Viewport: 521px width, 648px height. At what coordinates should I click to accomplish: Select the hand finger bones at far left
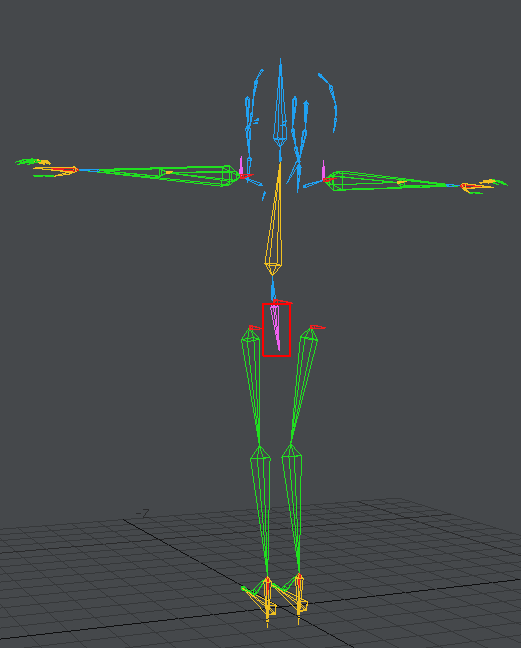(x=45, y=167)
